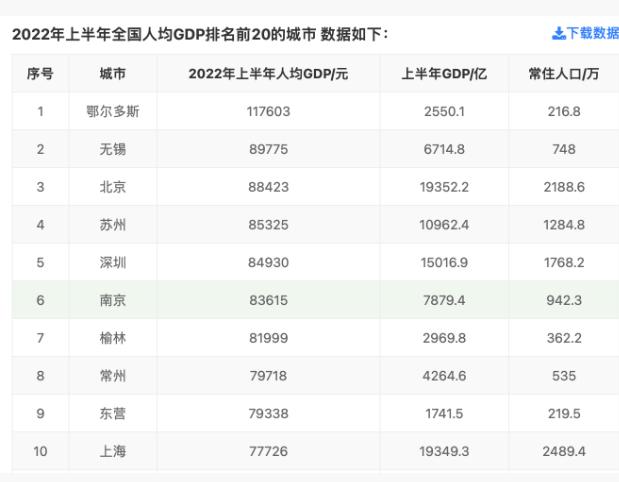Click rank number 10 in 上海 row
This screenshot has width=619, height=482.
tap(40, 451)
